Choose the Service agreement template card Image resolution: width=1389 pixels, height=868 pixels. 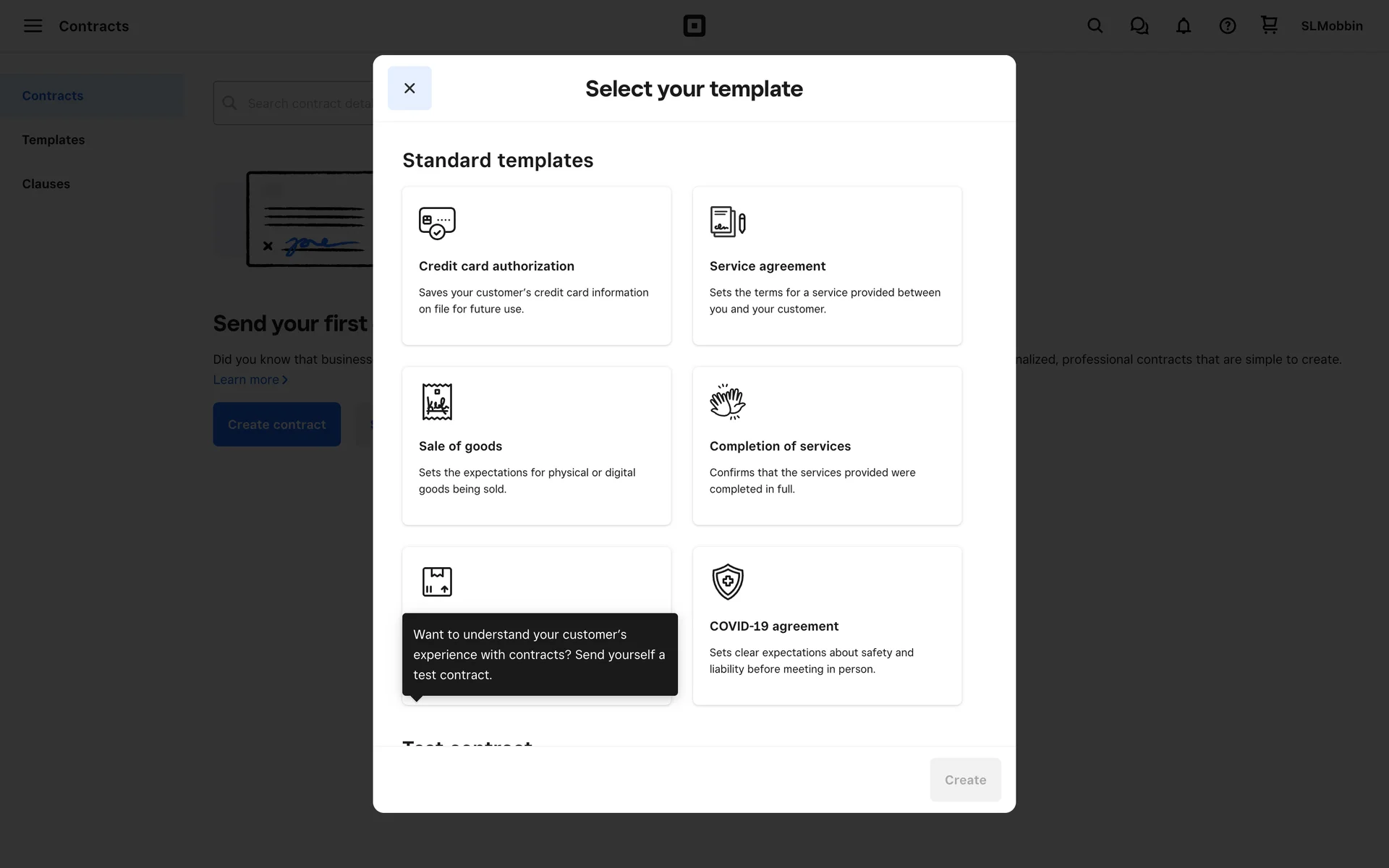click(827, 265)
